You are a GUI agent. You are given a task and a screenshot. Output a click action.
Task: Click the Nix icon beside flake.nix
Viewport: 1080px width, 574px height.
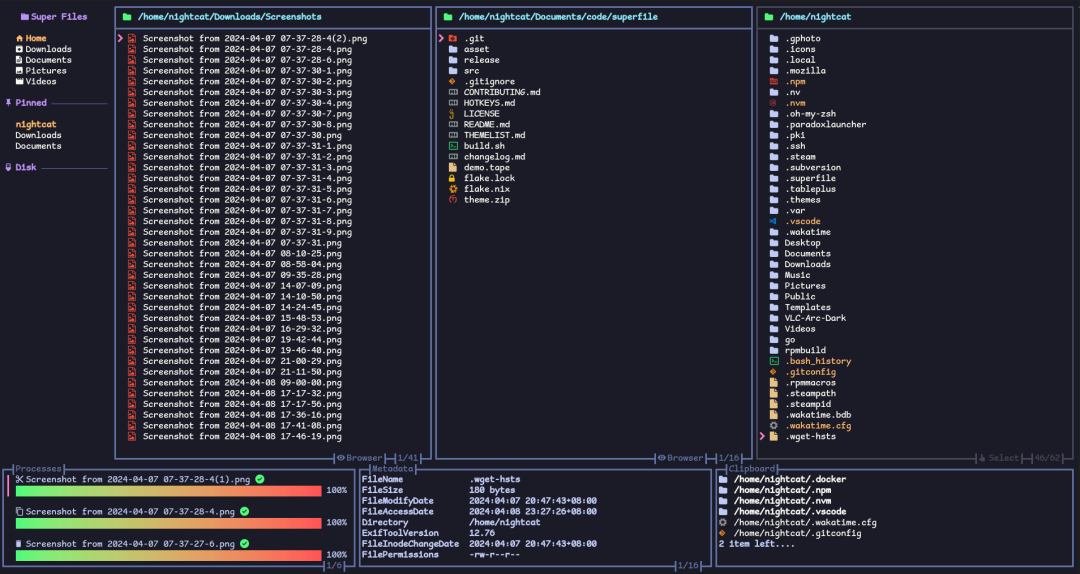click(453, 189)
